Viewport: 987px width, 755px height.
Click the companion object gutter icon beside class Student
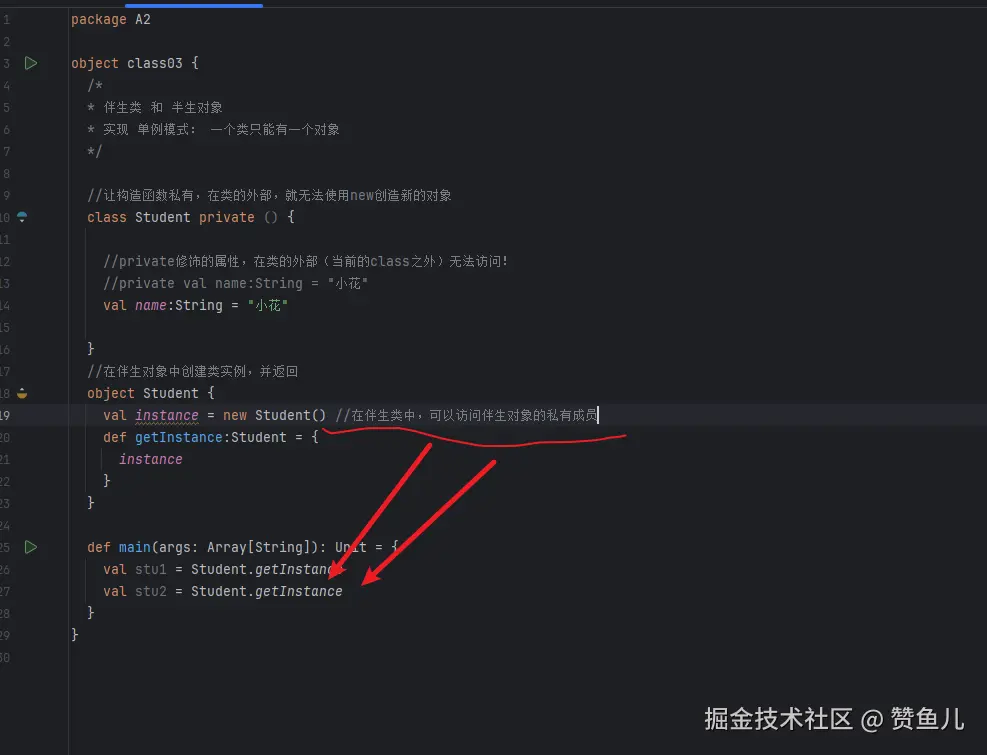tap(21, 216)
